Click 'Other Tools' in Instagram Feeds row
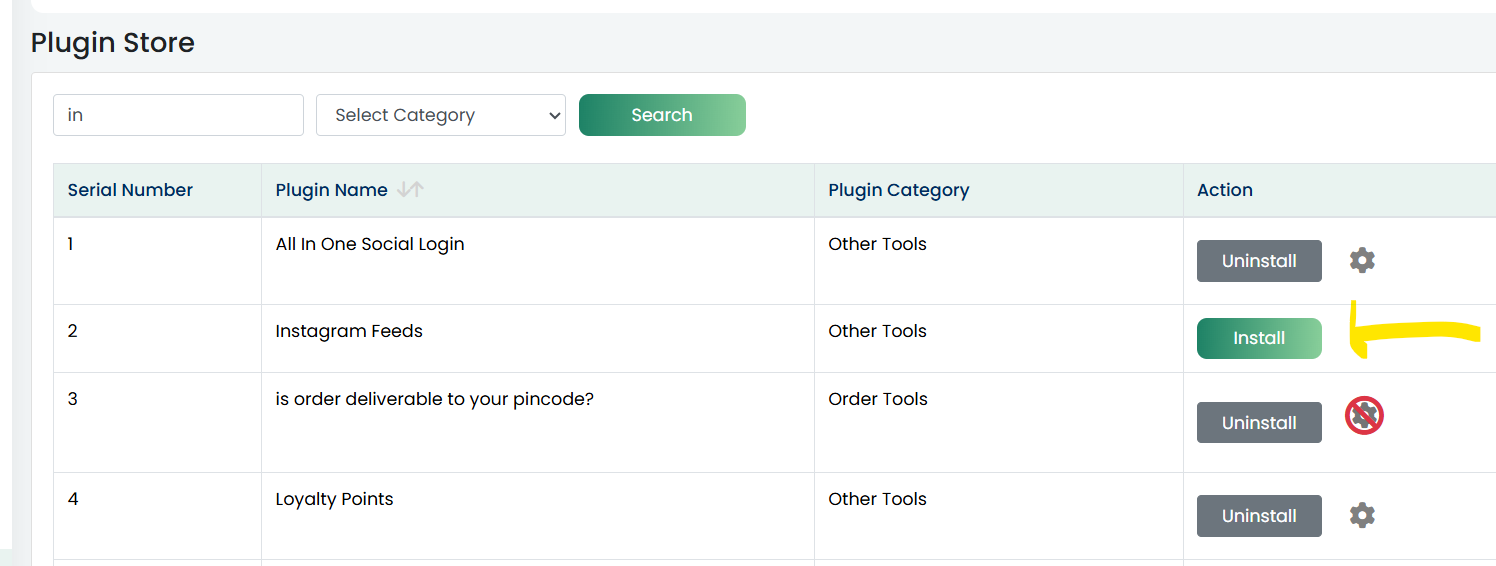The image size is (1496, 566). [x=877, y=331]
